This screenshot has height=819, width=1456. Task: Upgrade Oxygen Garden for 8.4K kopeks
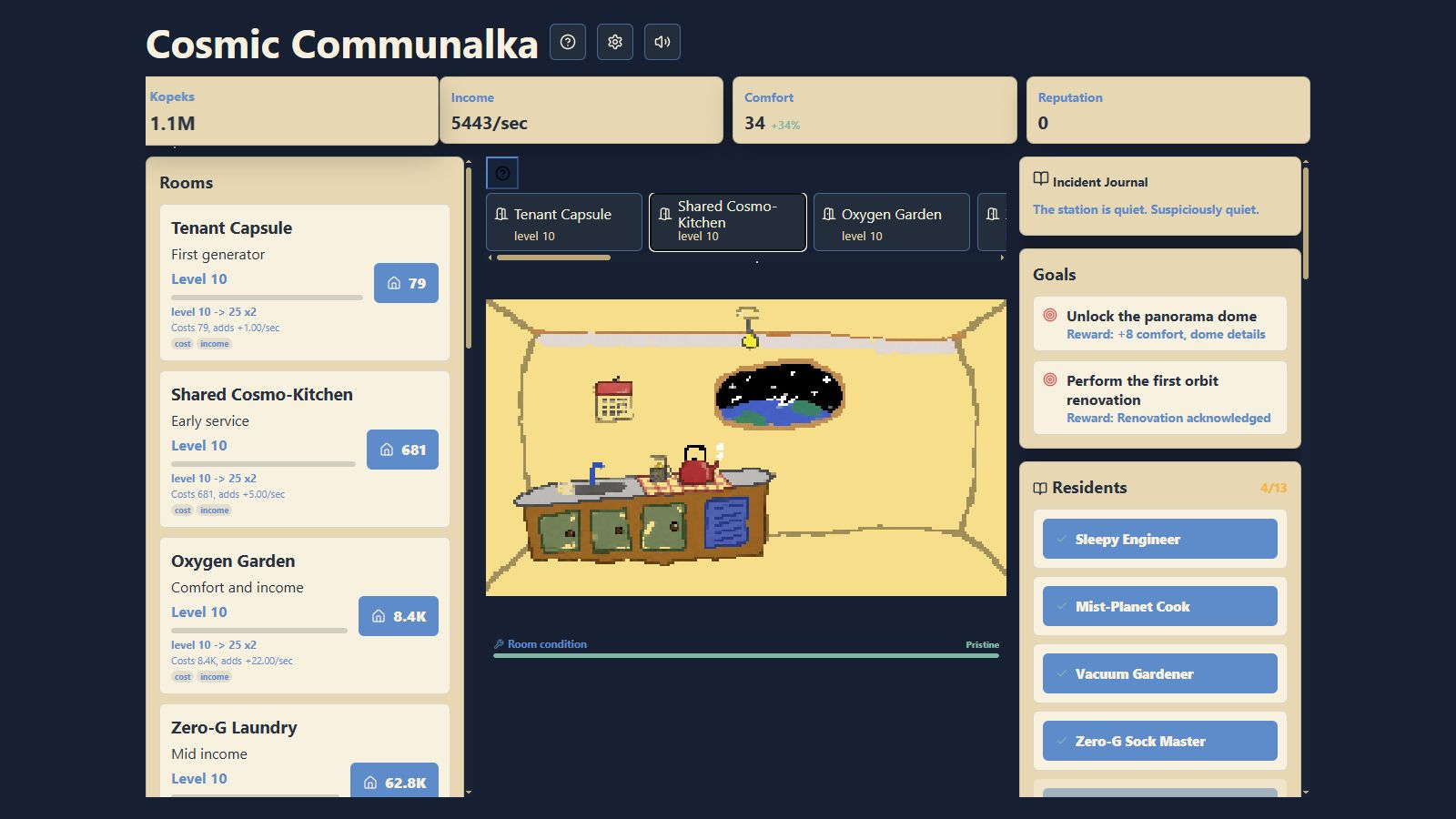coord(399,616)
